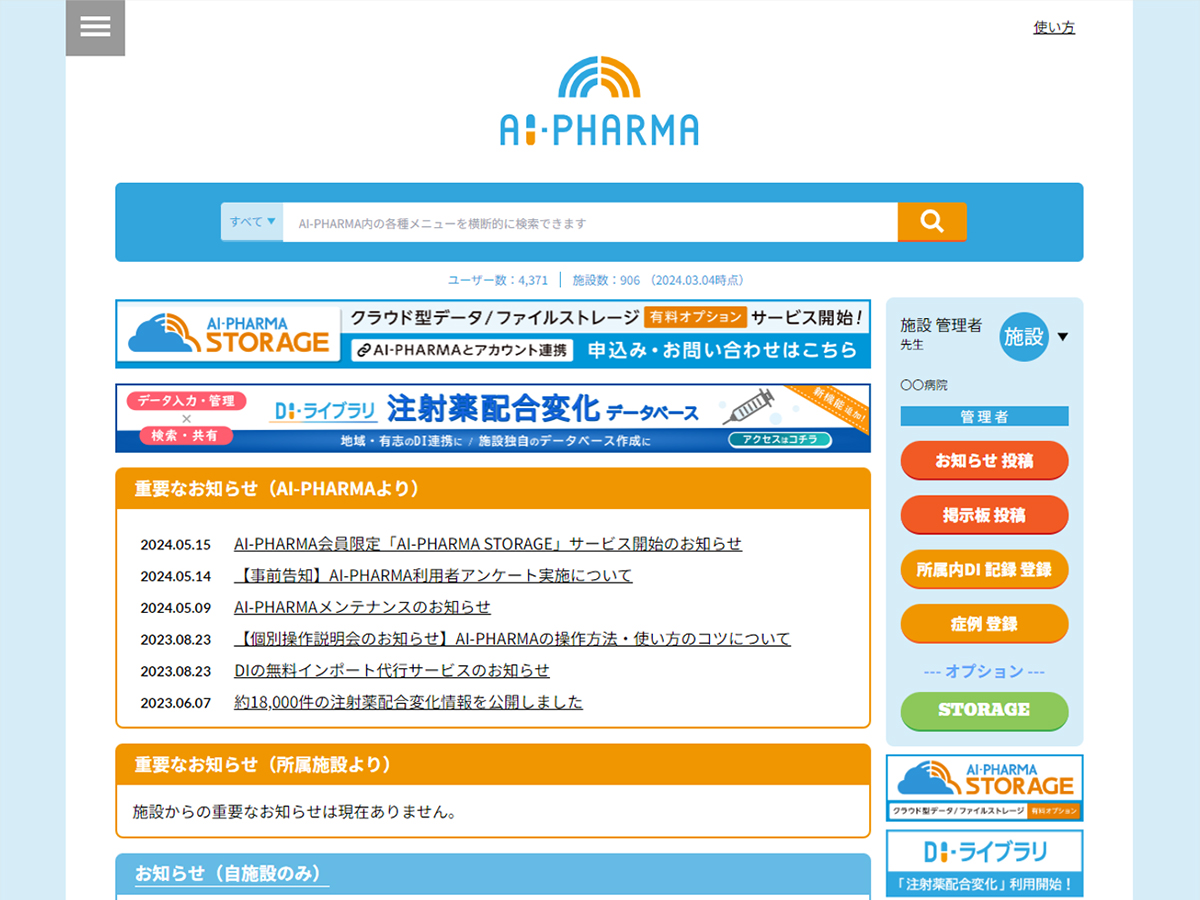Click the small DI-ライブラリ sidebar banner

(984, 863)
